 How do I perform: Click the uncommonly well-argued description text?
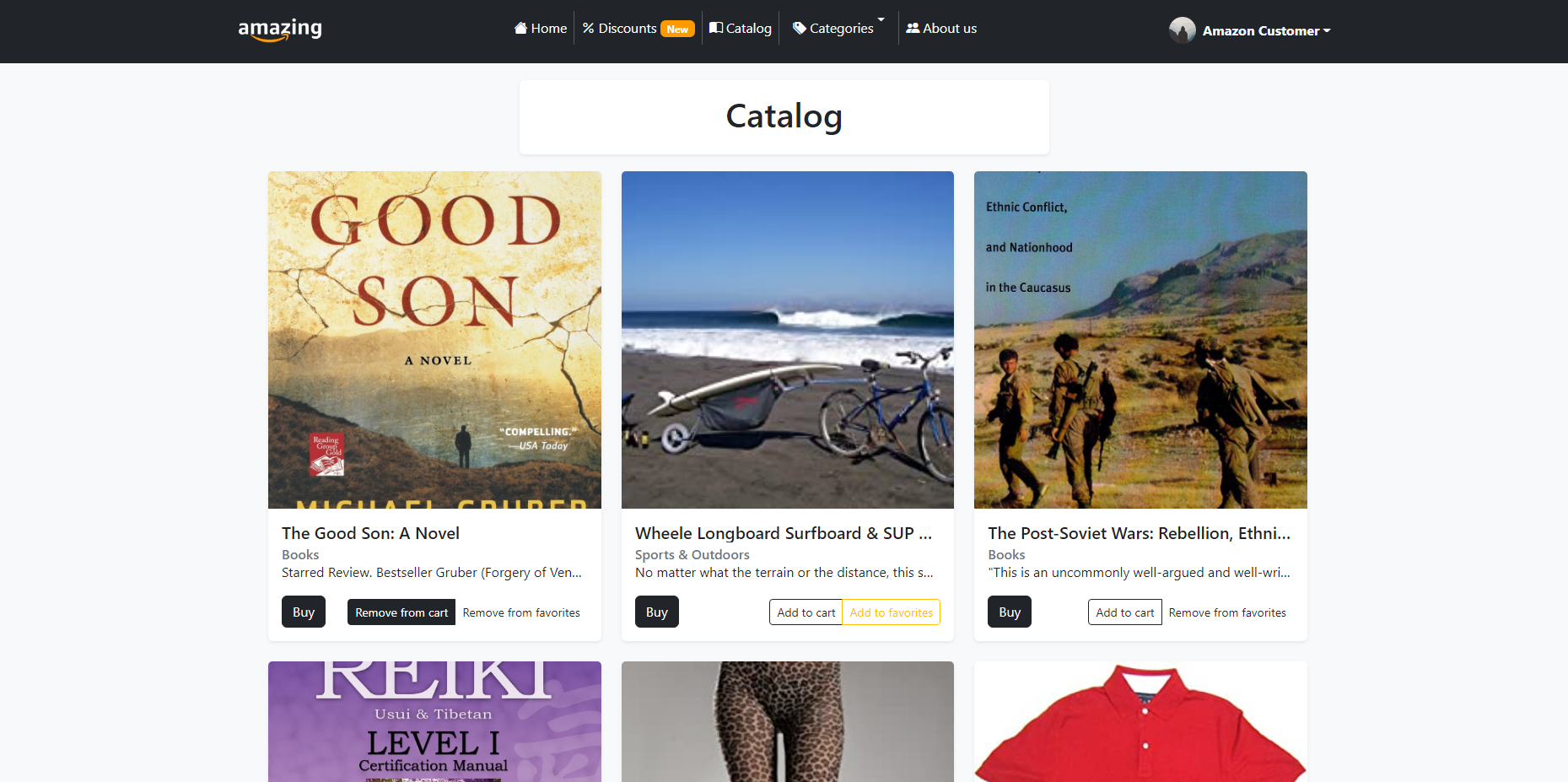1140,572
